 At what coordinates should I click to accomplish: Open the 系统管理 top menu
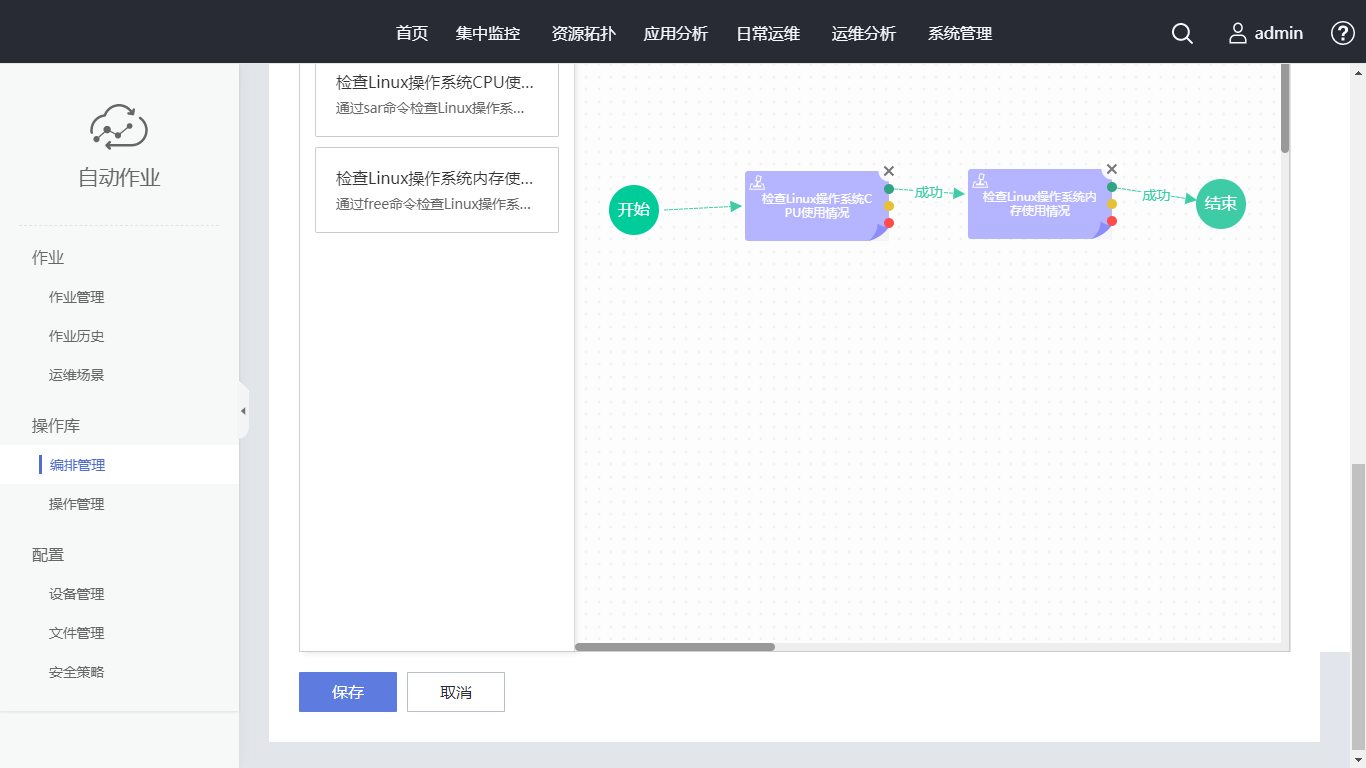(960, 33)
